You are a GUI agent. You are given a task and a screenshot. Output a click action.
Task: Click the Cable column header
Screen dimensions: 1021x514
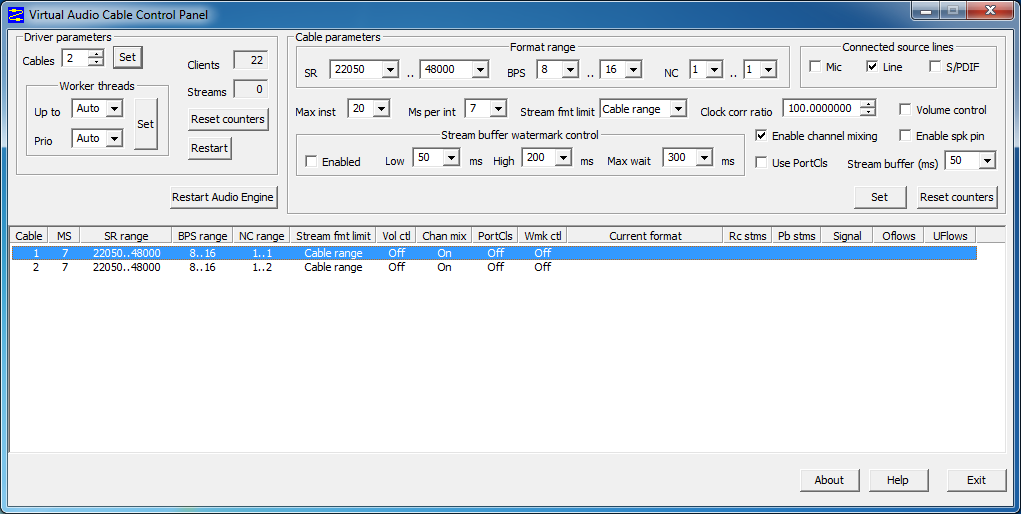pos(29,236)
